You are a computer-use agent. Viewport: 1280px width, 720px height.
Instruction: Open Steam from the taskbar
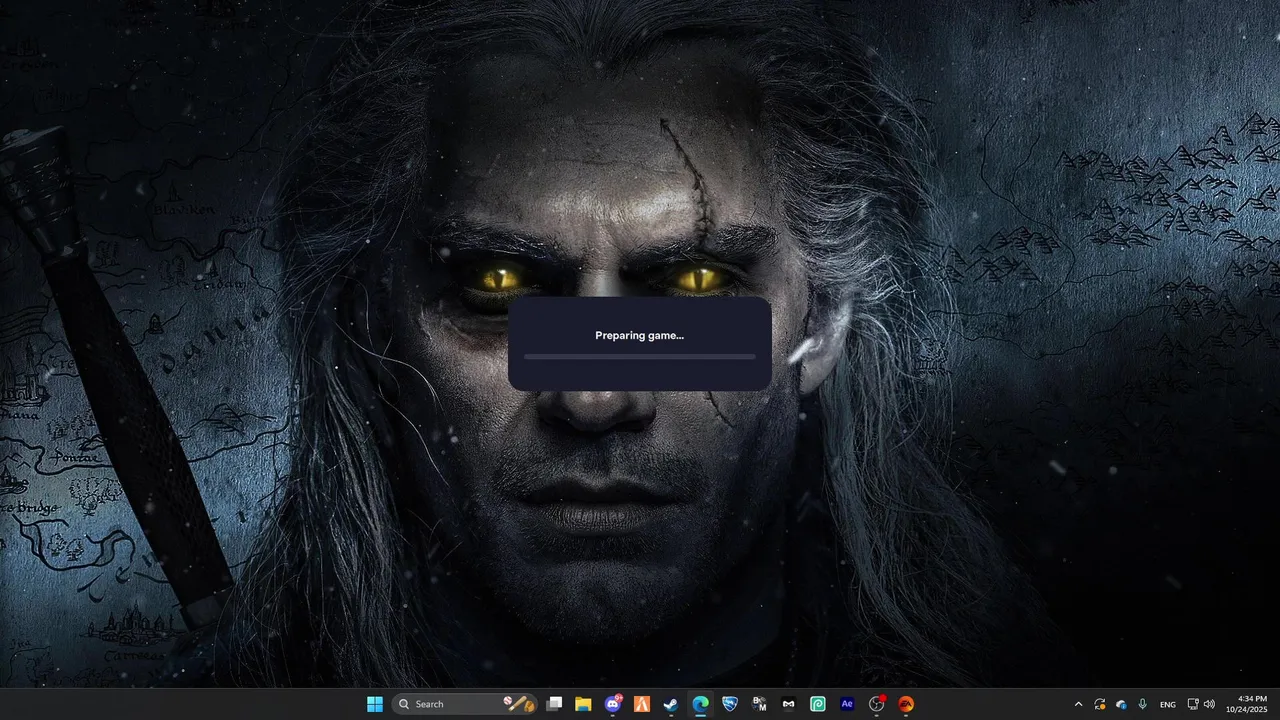tap(671, 704)
